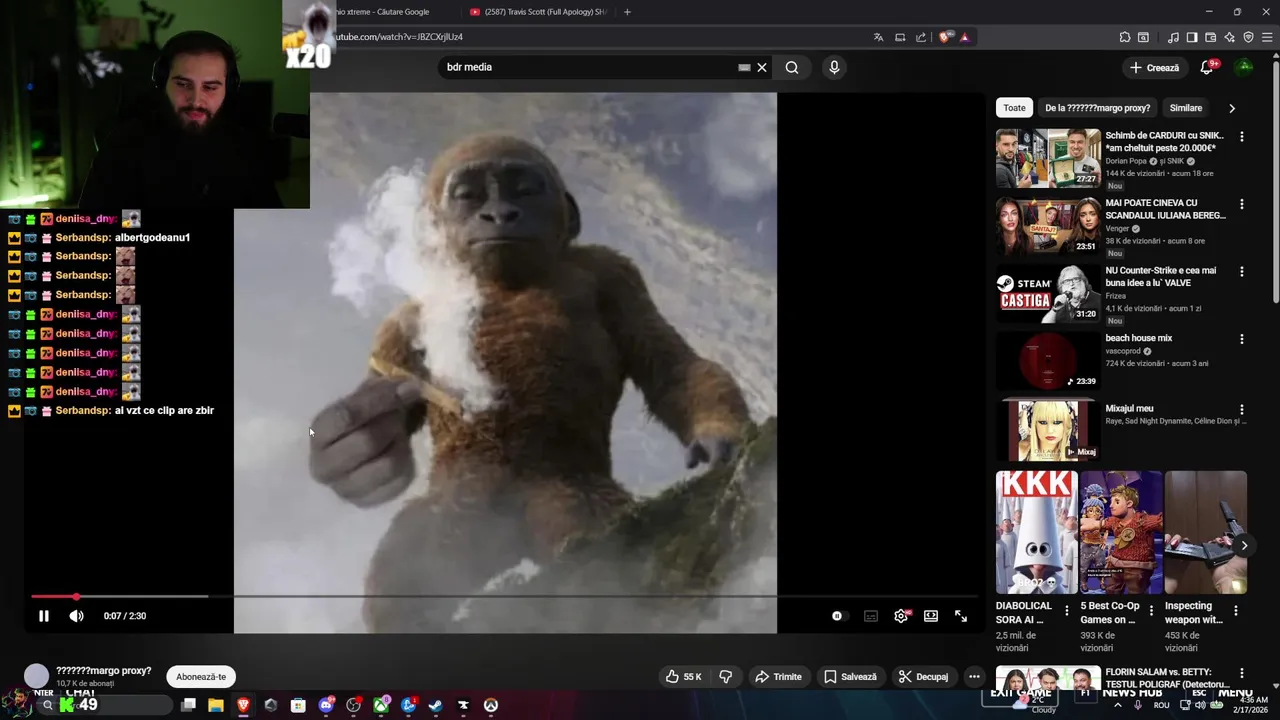Open options for 5 Best Co-Op Games short
The height and width of the screenshot is (720, 1280).
tap(1151, 610)
